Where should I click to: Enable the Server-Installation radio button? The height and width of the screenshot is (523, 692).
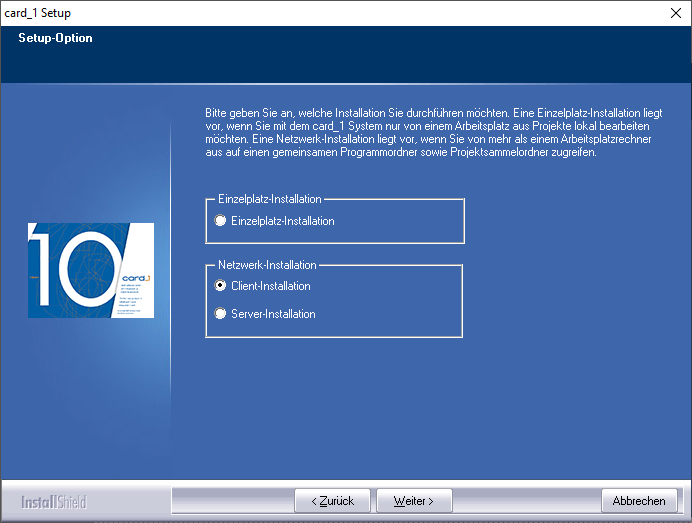tap(221, 314)
